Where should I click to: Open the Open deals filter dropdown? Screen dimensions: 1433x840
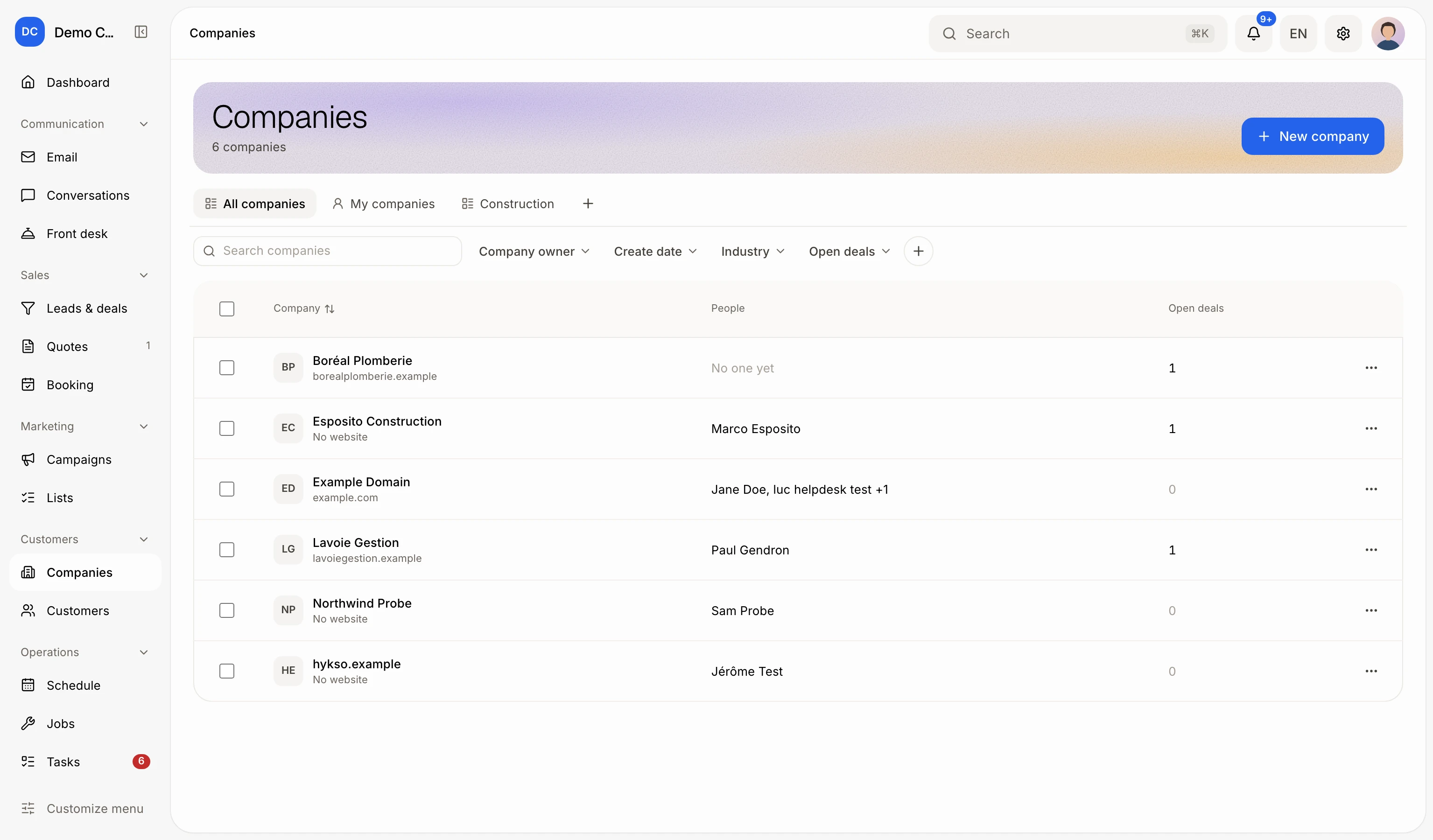(850, 251)
